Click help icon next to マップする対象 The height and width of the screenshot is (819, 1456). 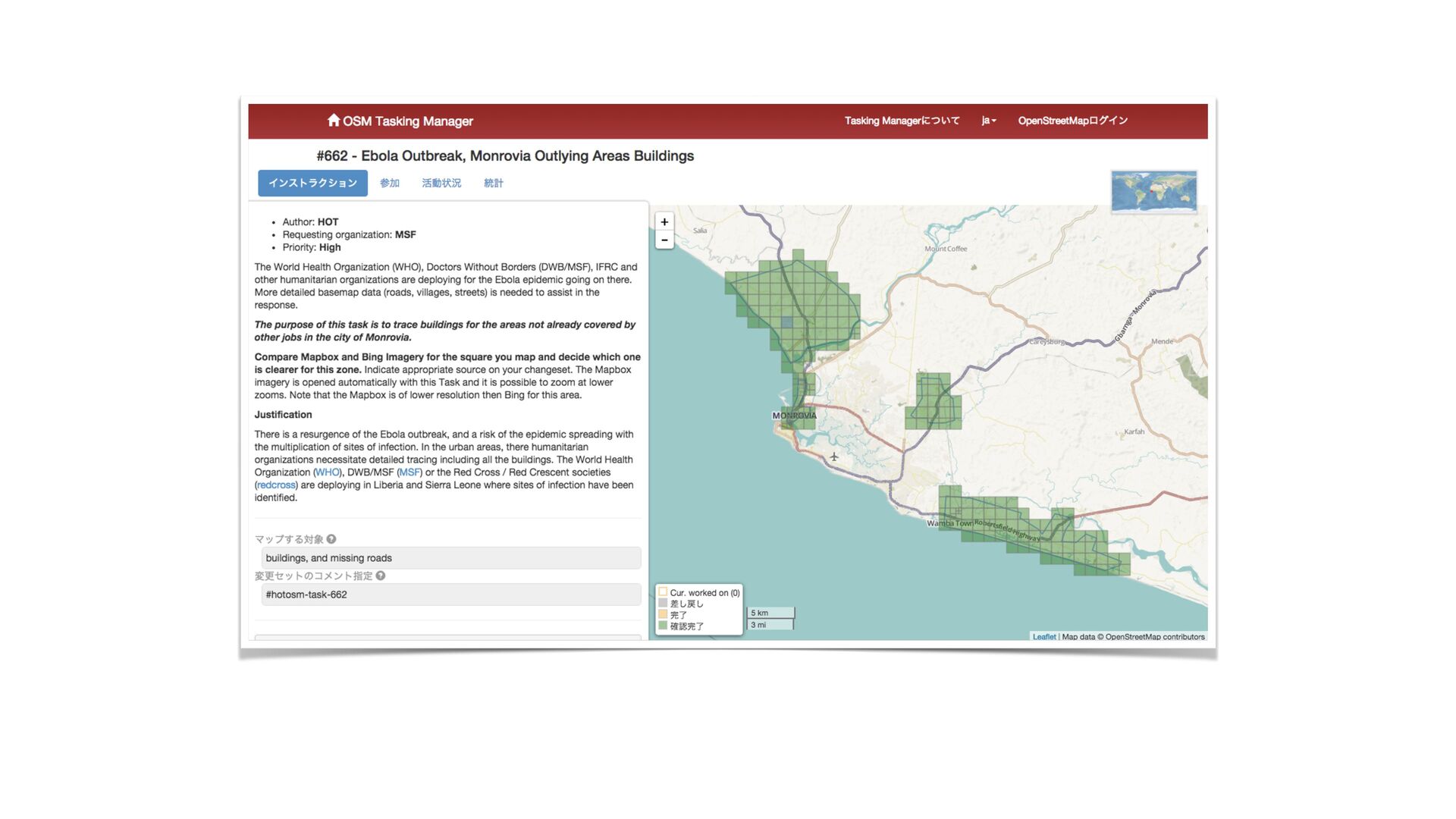pos(331,539)
